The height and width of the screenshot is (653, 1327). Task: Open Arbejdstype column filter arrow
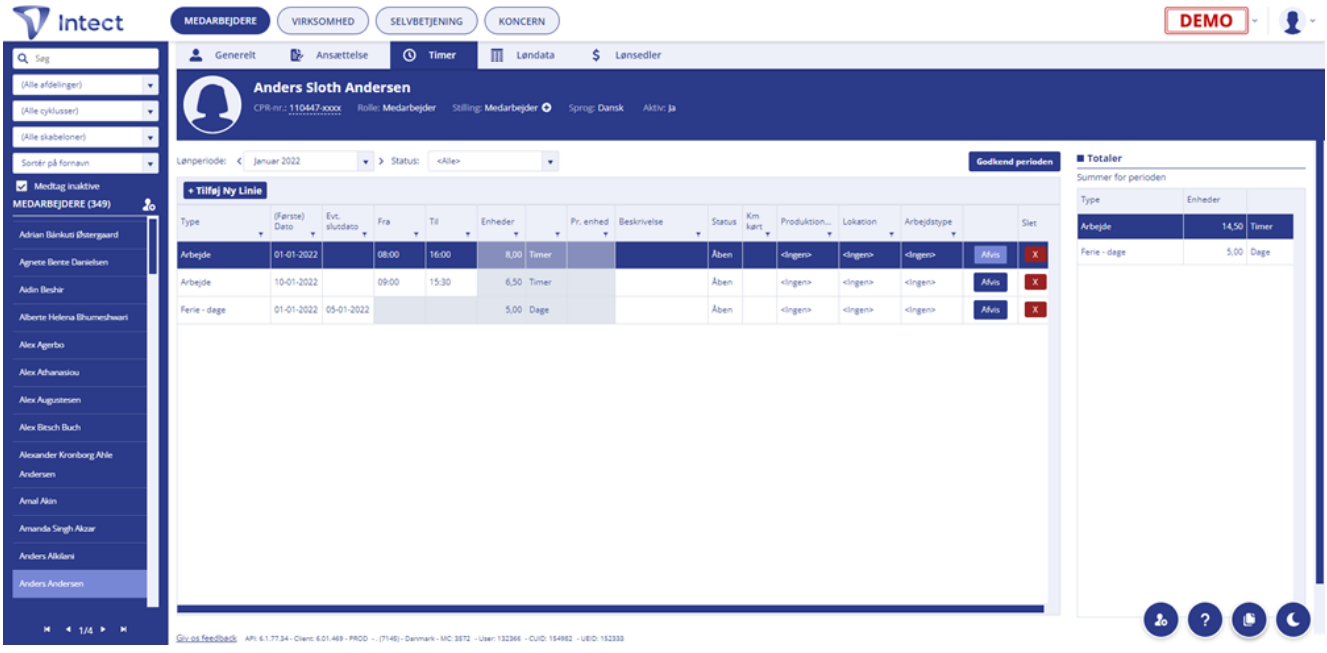pyautogui.click(x=955, y=234)
